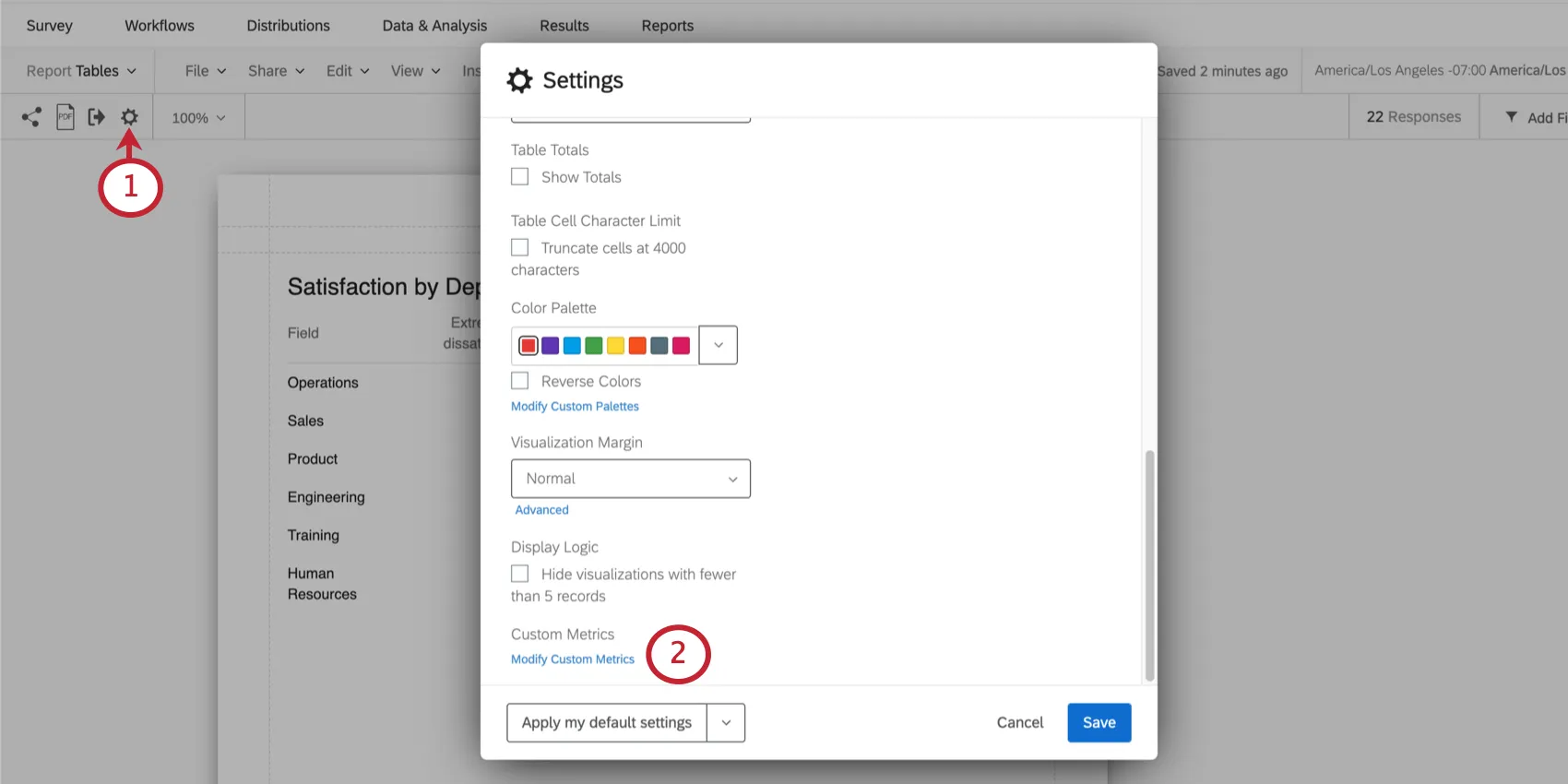Enable the Show Totals checkbox

click(x=520, y=177)
